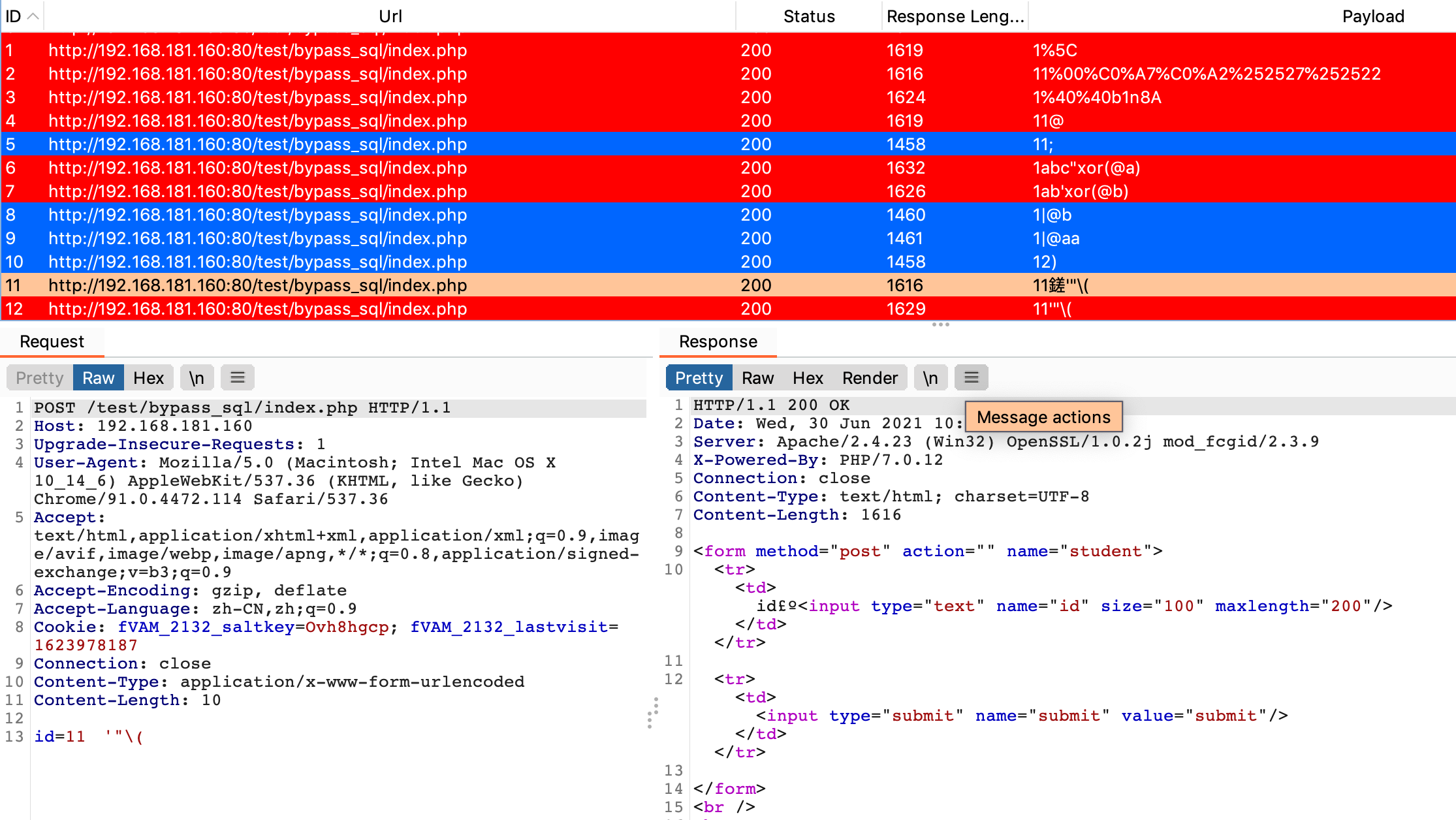Click the Response Length column header
Viewport: 1456px width, 820px height.
coord(955,16)
